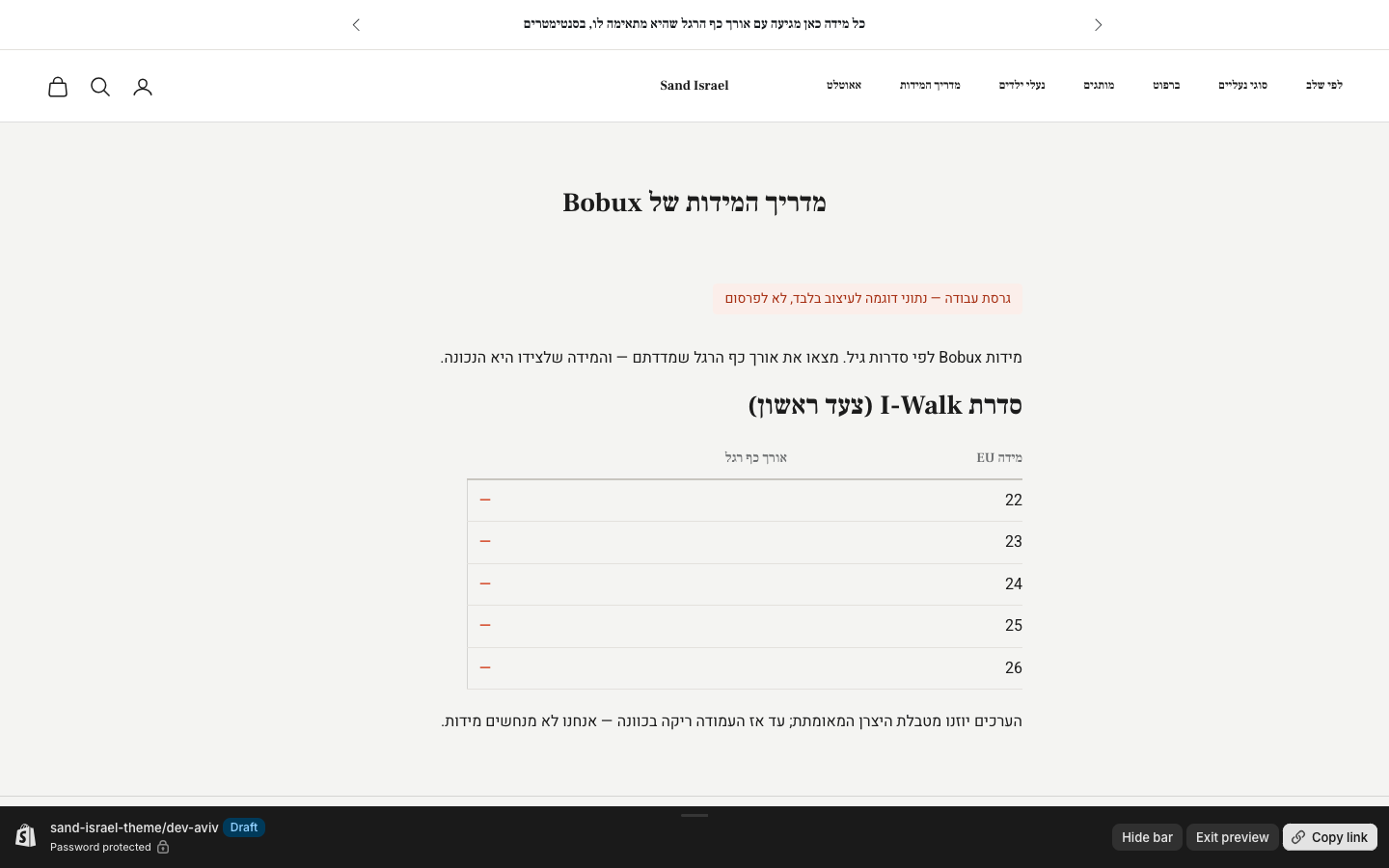The height and width of the screenshot is (868, 1389).
Task: Click the red dash in the size 26 row
Action: [x=485, y=667]
